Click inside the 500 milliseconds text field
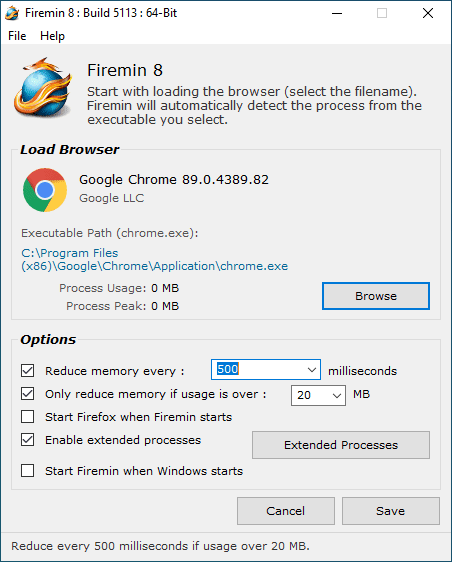 click(x=258, y=370)
